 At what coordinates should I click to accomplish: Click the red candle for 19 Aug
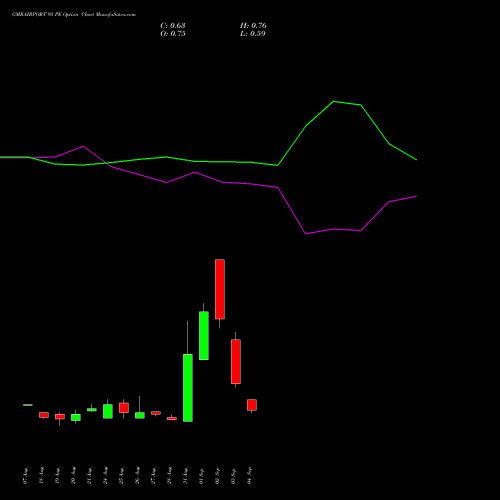[60, 417]
